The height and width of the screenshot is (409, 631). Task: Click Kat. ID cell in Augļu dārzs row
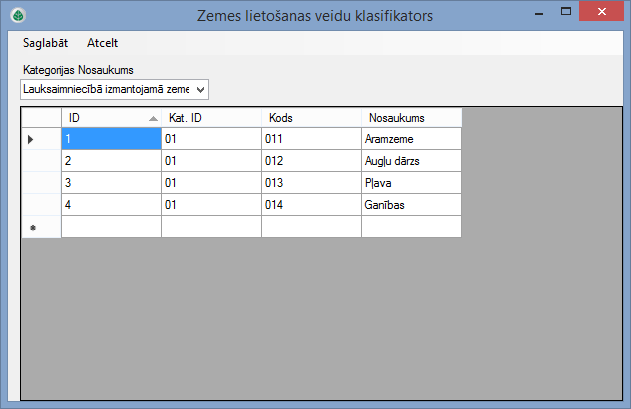(211, 161)
